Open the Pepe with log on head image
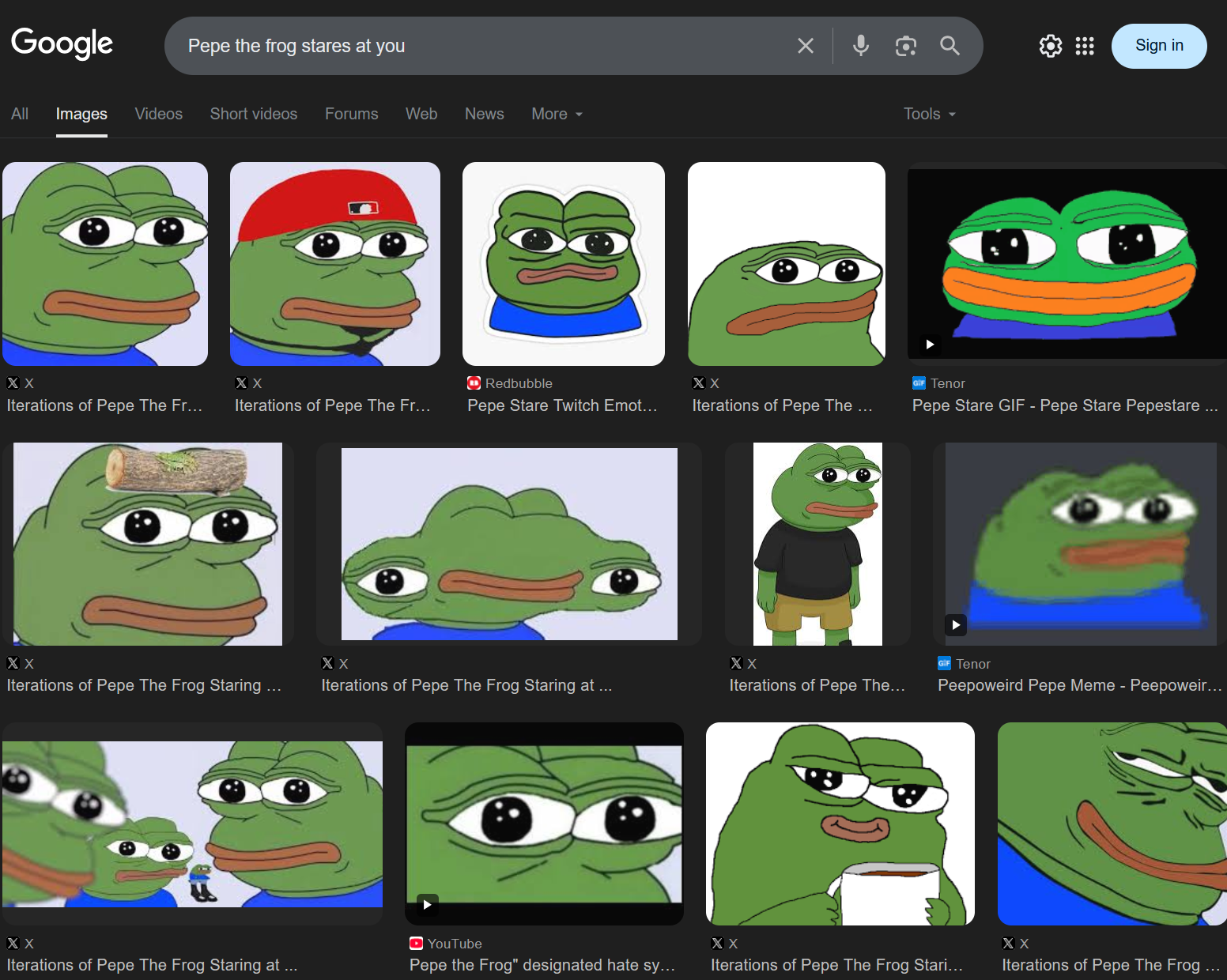Image resolution: width=1227 pixels, height=980 pixels. 148,544
